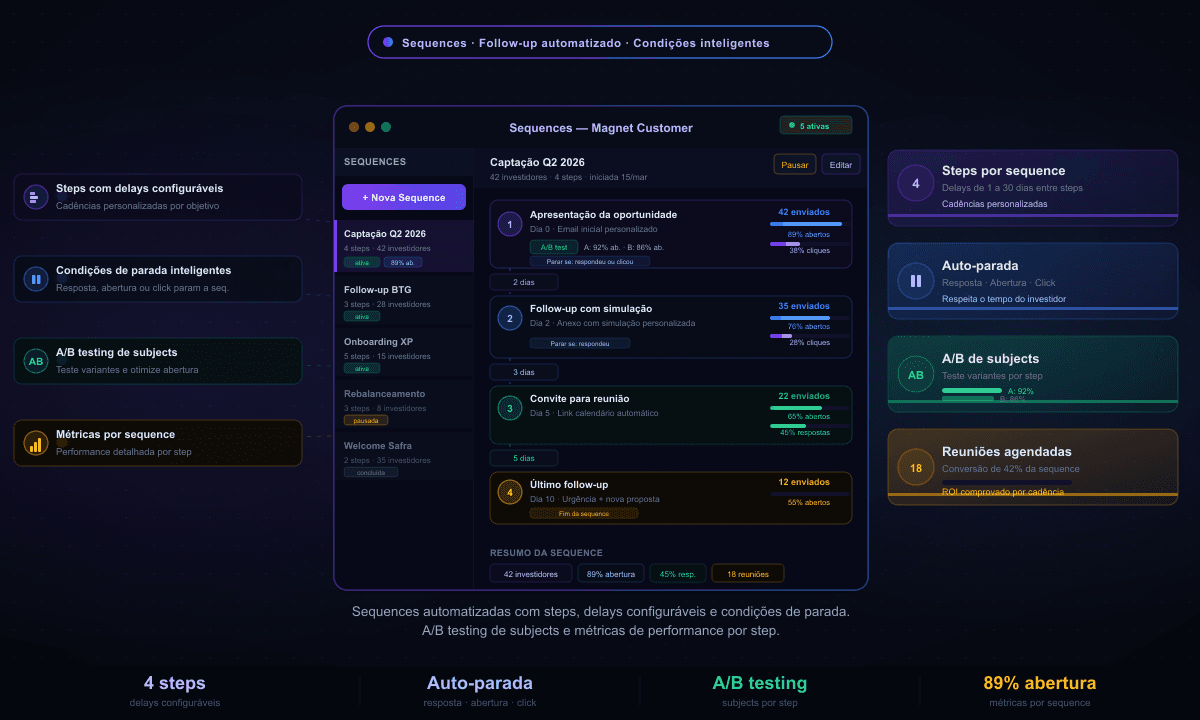Click the step 1 circle icon
This screenshot has height=720, width=1200.
click(510, 225)
